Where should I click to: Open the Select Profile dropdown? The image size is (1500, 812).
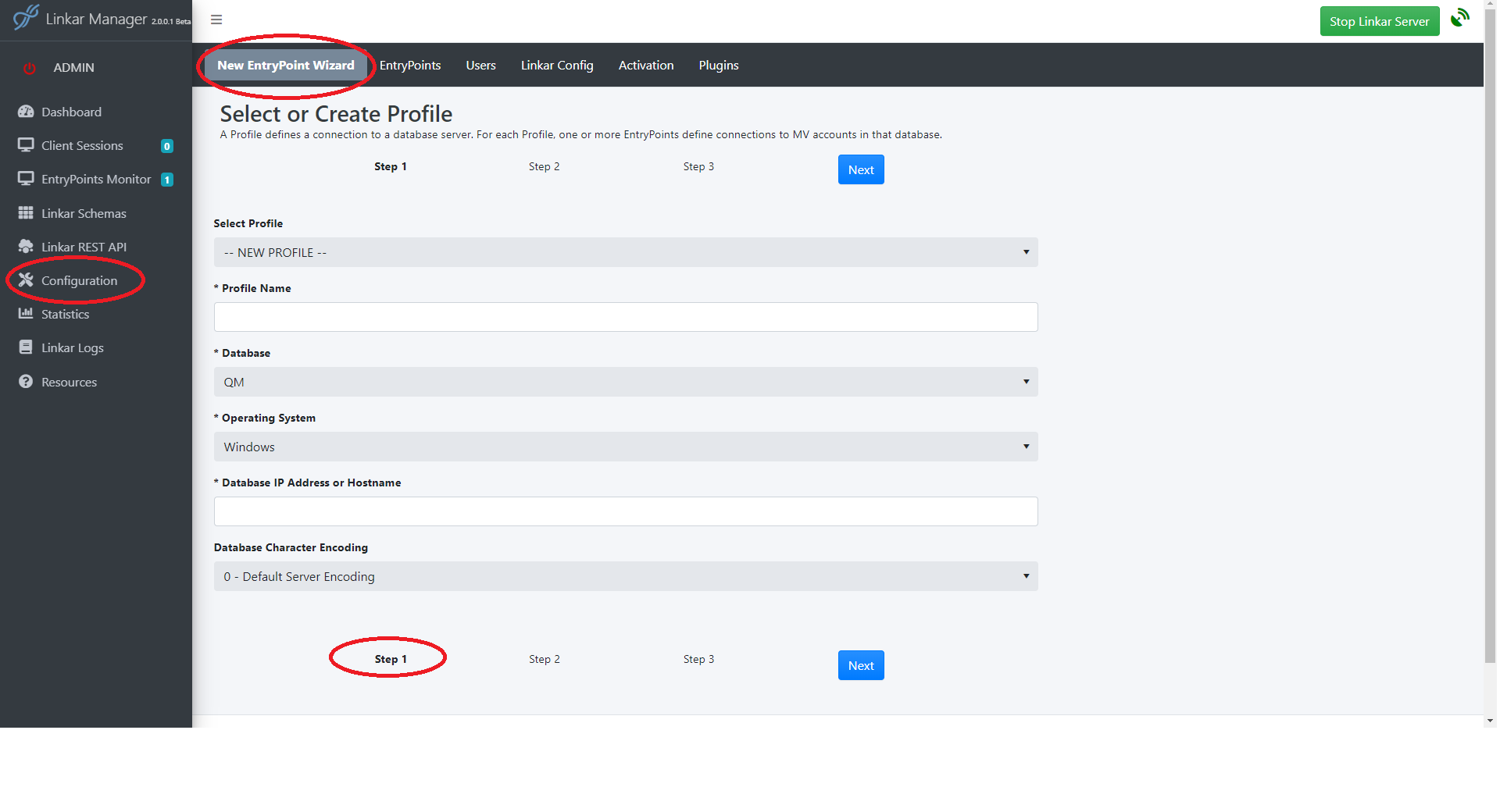coord(626,252)
